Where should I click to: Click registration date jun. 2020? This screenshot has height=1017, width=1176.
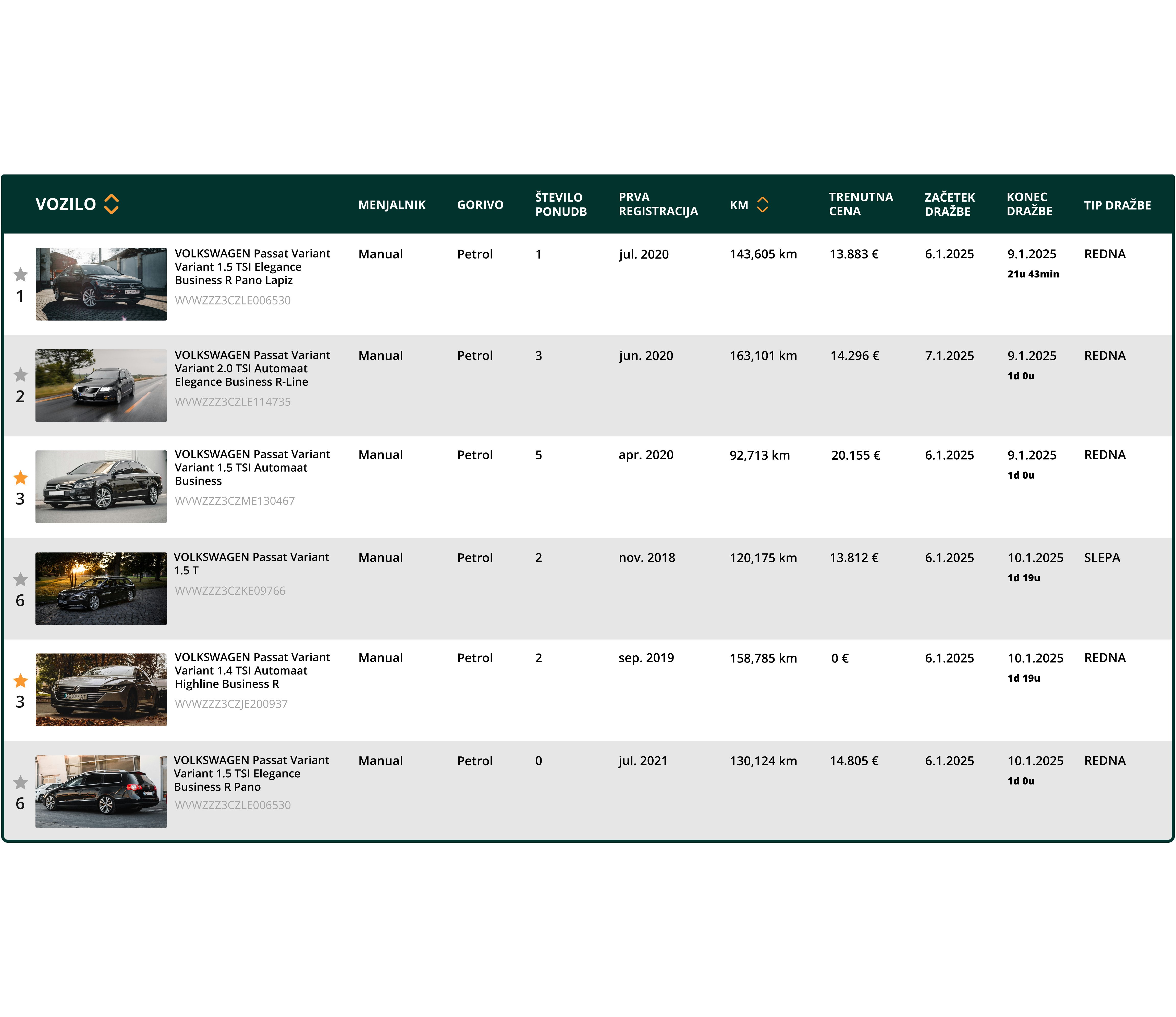(x=646, y=356)
